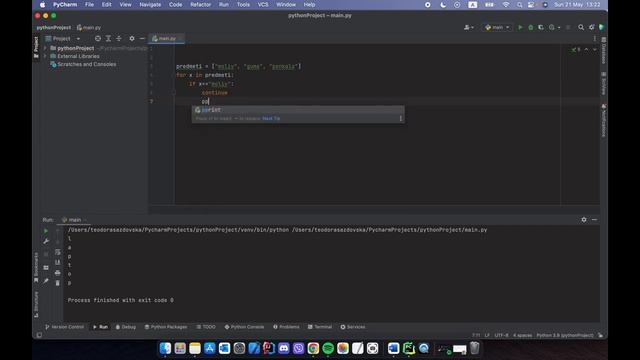This screenshot has height=360, width=640.
Task: Rerun main from Run panel green arrow
Action: click(x=46, y=231)
